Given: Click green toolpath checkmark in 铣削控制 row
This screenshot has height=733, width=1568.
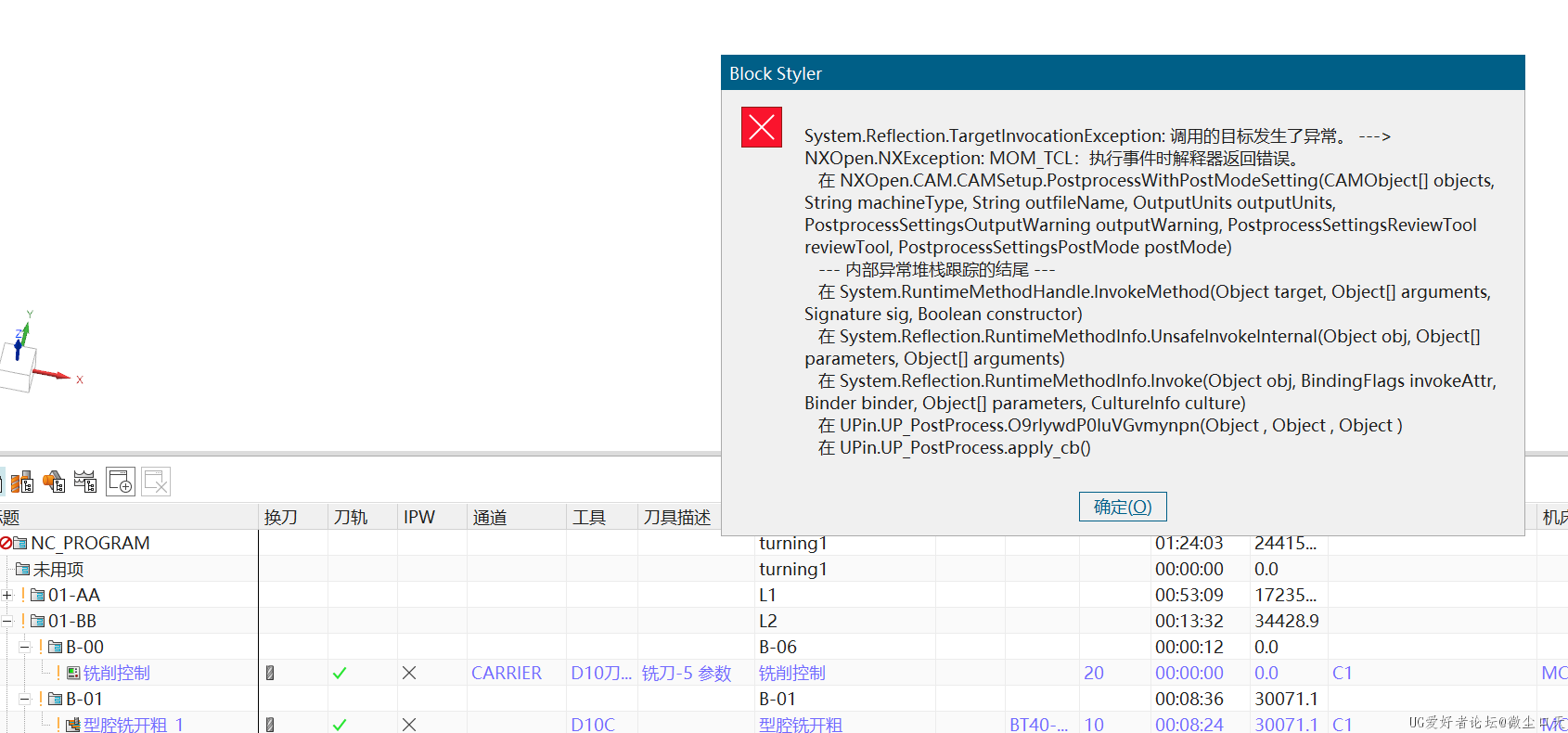Looking at the screenshot, I should pyautogui.click(x=340, y=673).
